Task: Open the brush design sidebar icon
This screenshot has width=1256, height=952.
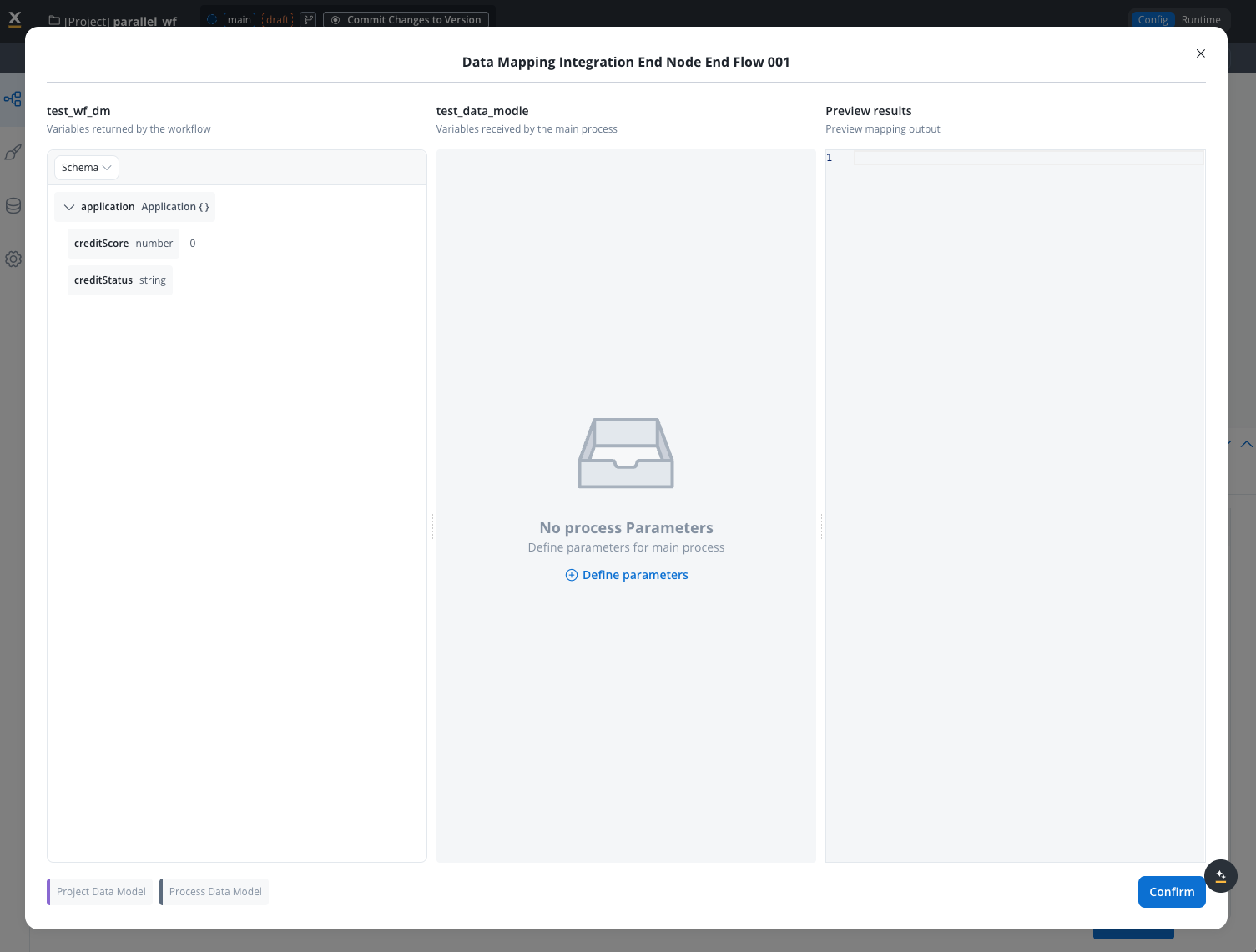Action: click(x=13, y=153)
